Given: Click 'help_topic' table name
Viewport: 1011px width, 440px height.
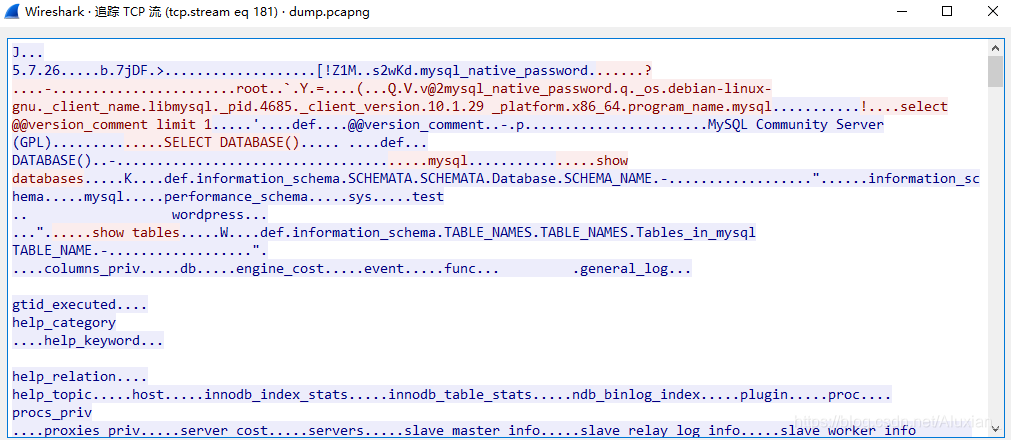Looking at the screenshot, I should point(52,395).
